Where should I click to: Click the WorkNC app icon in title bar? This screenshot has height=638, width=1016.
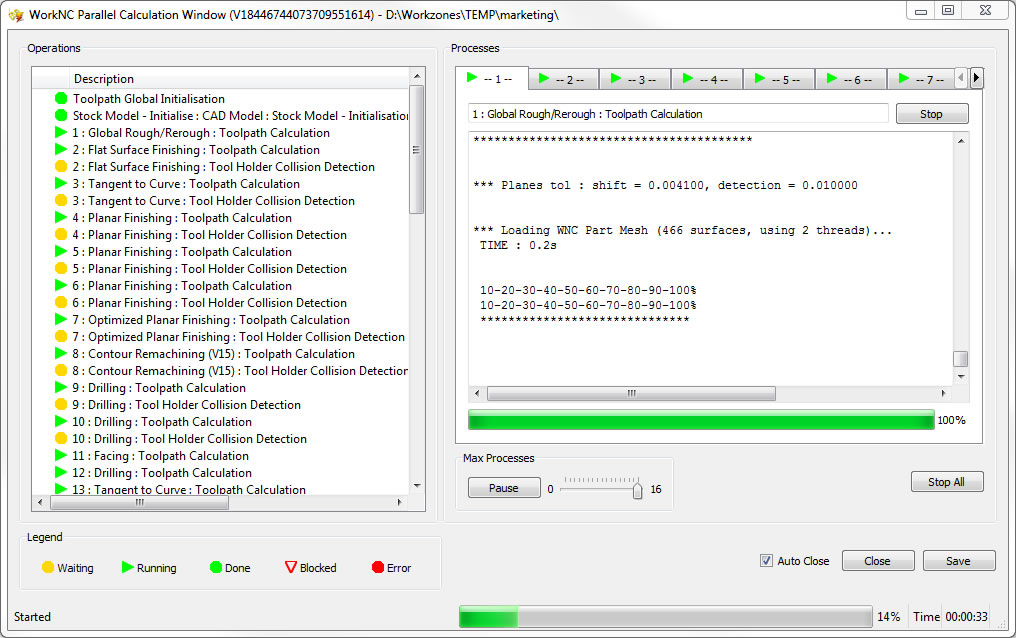click(x=15, y=15)
